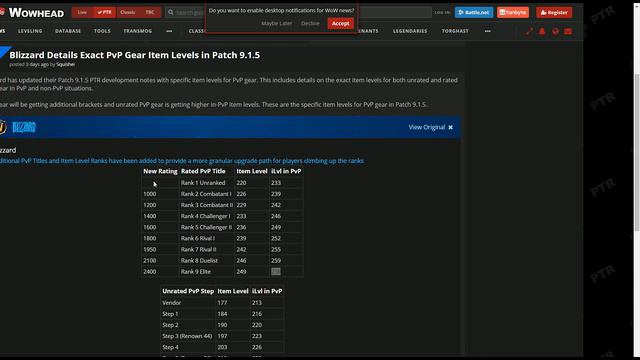This screenshot has height=360, width=640.
Task: Click the Blizzard logo in banner
Action: click(24, 127)
